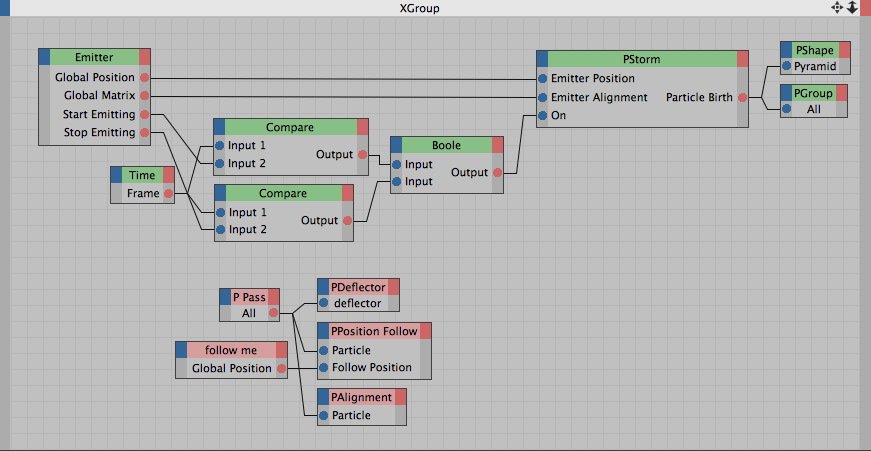This screenshot has height=451, width=871.
Task: Click the On input port of PStorm
Action: tap(542, 115)
